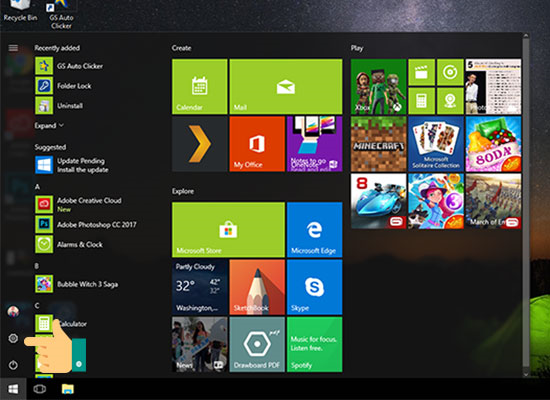The image size is (550, 400).
Task: Click the Power button
Action: [13, 365]
